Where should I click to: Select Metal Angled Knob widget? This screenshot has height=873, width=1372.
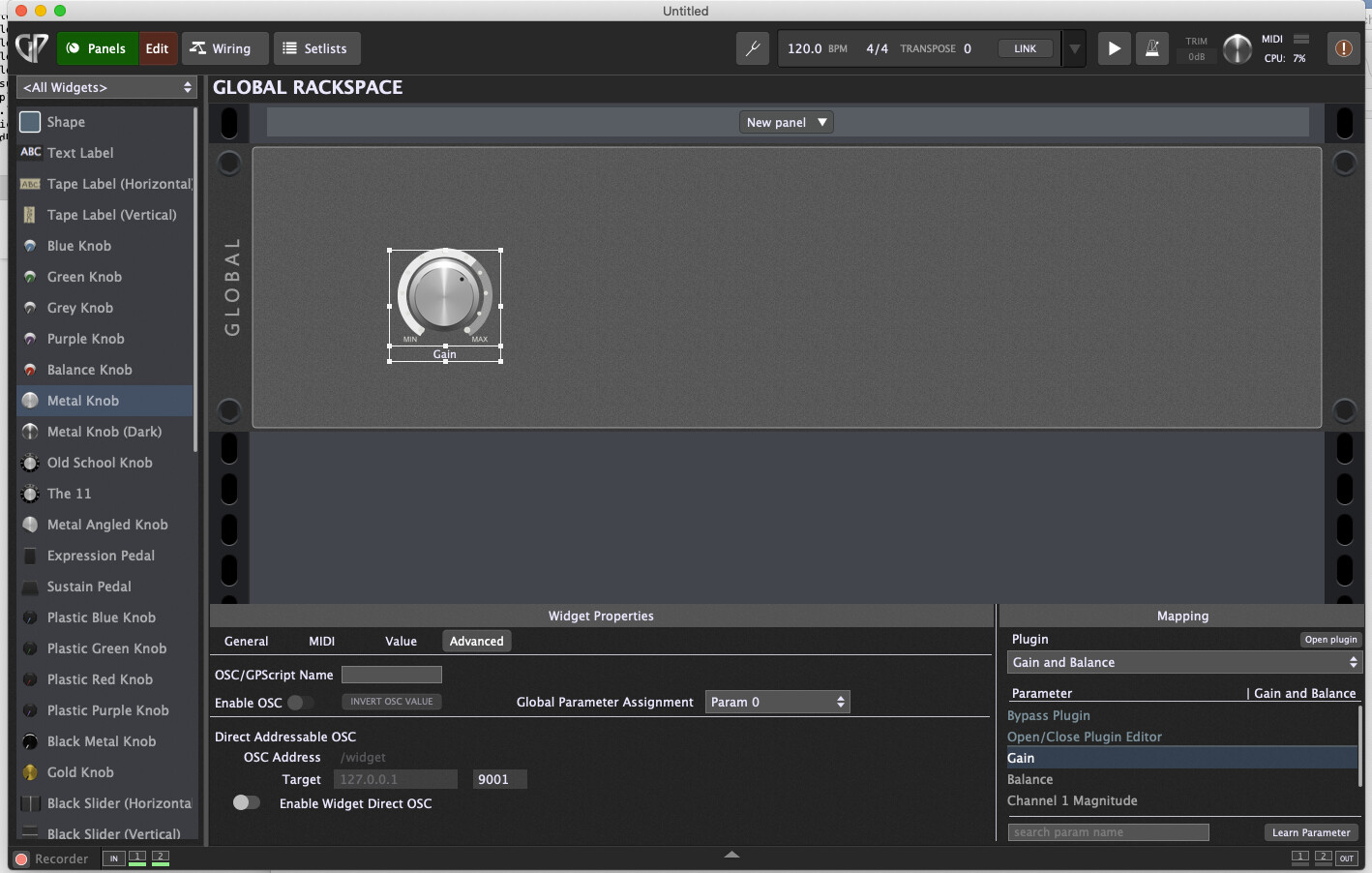coord(104,525)
